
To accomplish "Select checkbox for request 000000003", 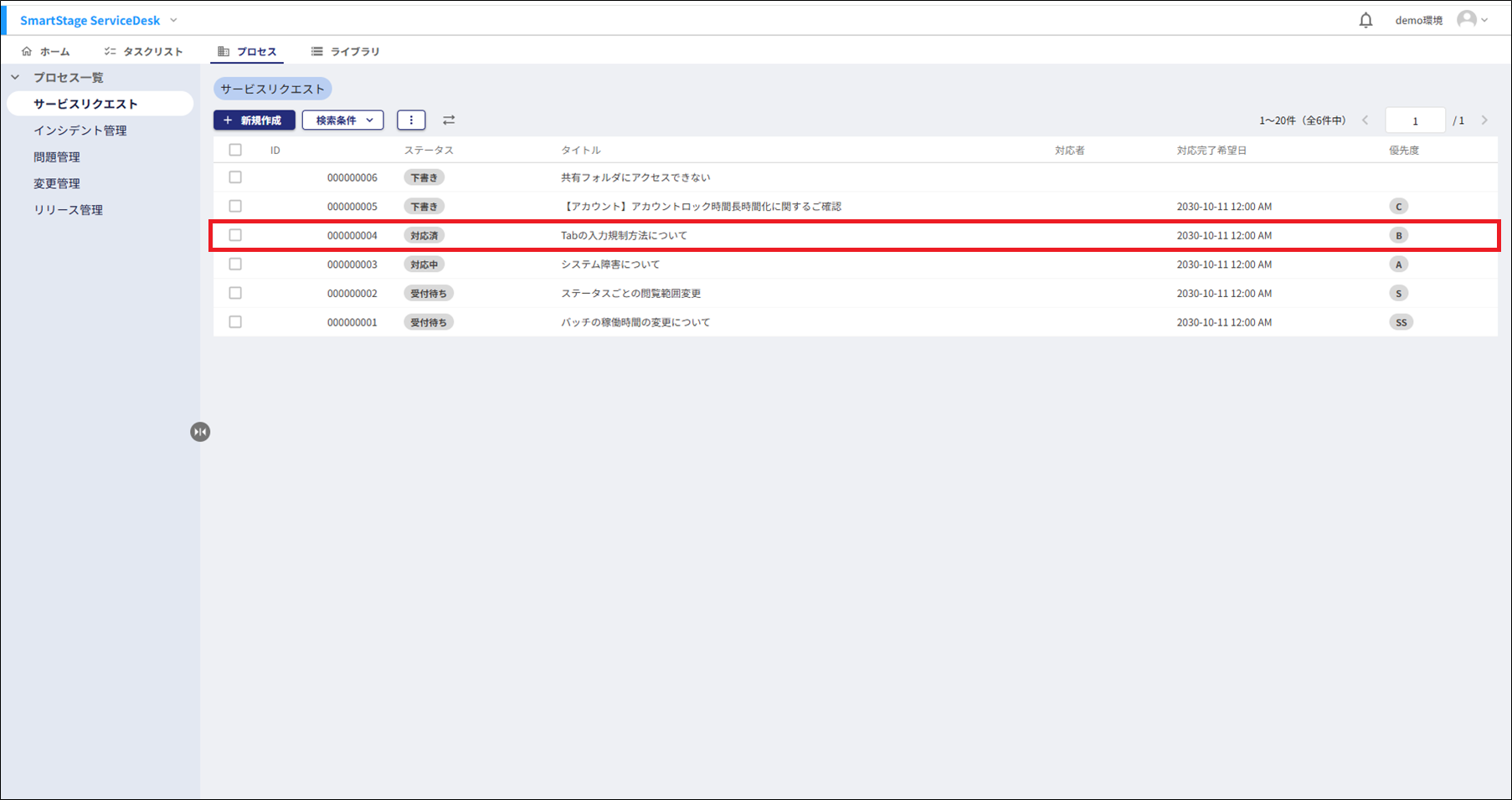I will click(235, 264).
